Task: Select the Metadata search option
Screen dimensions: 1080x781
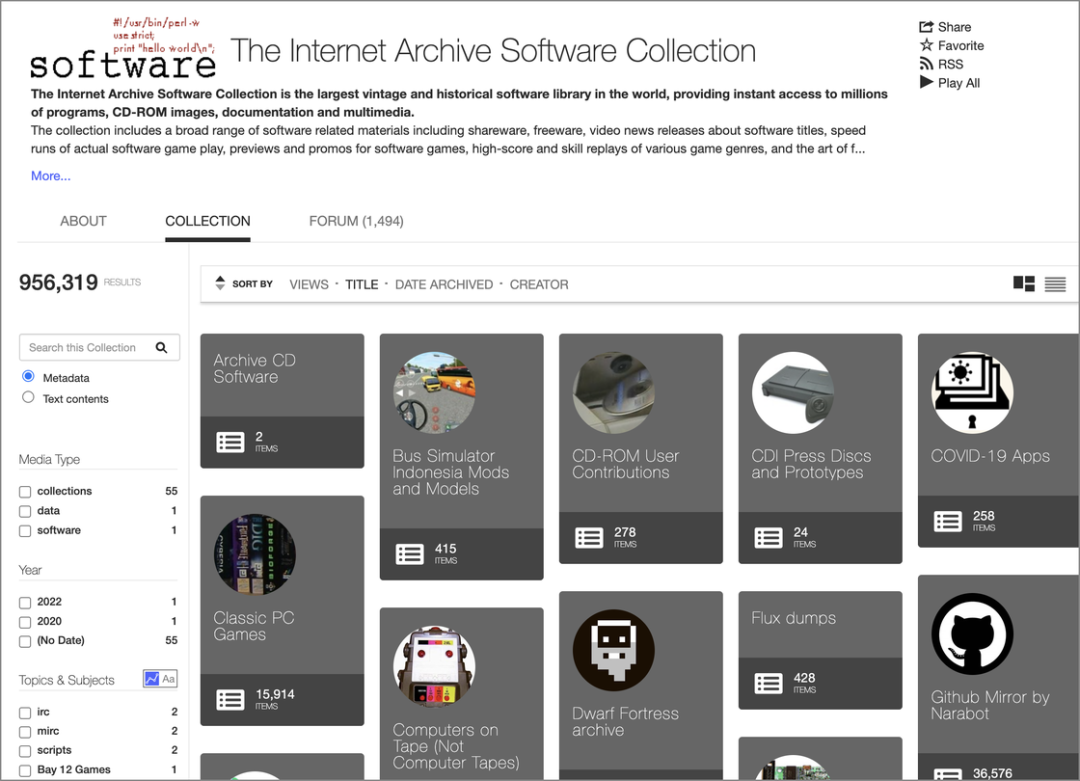Action: tap(28, 377)
